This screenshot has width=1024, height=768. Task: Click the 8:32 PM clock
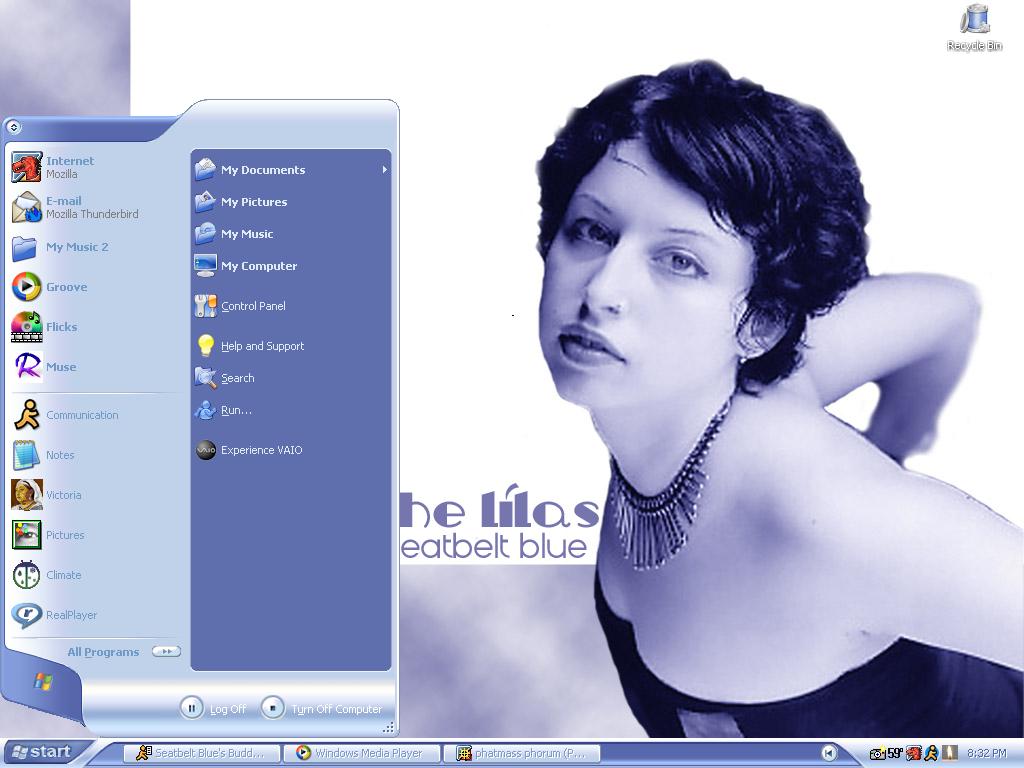pyautogui.click(x=986, y=753)
